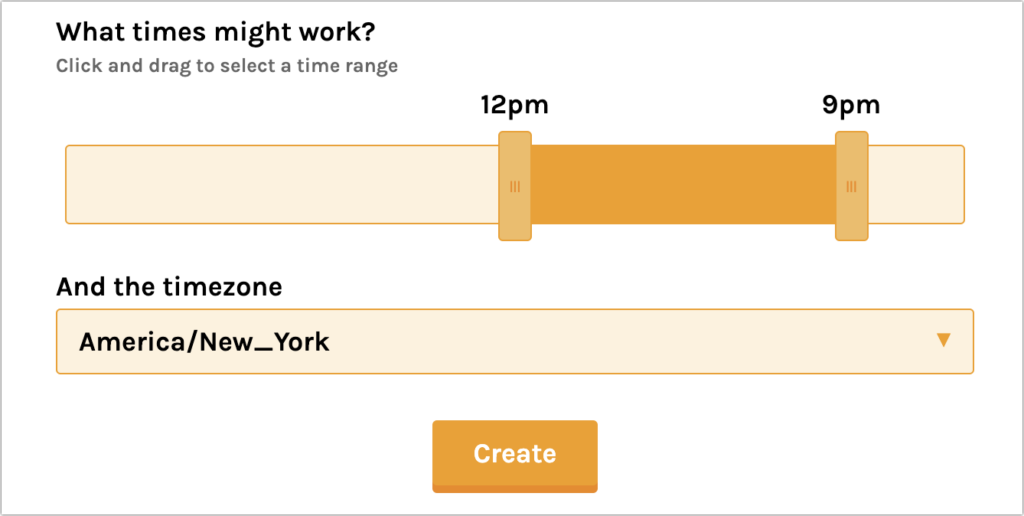Select the 9pm end time handle

tap(852, 186)
